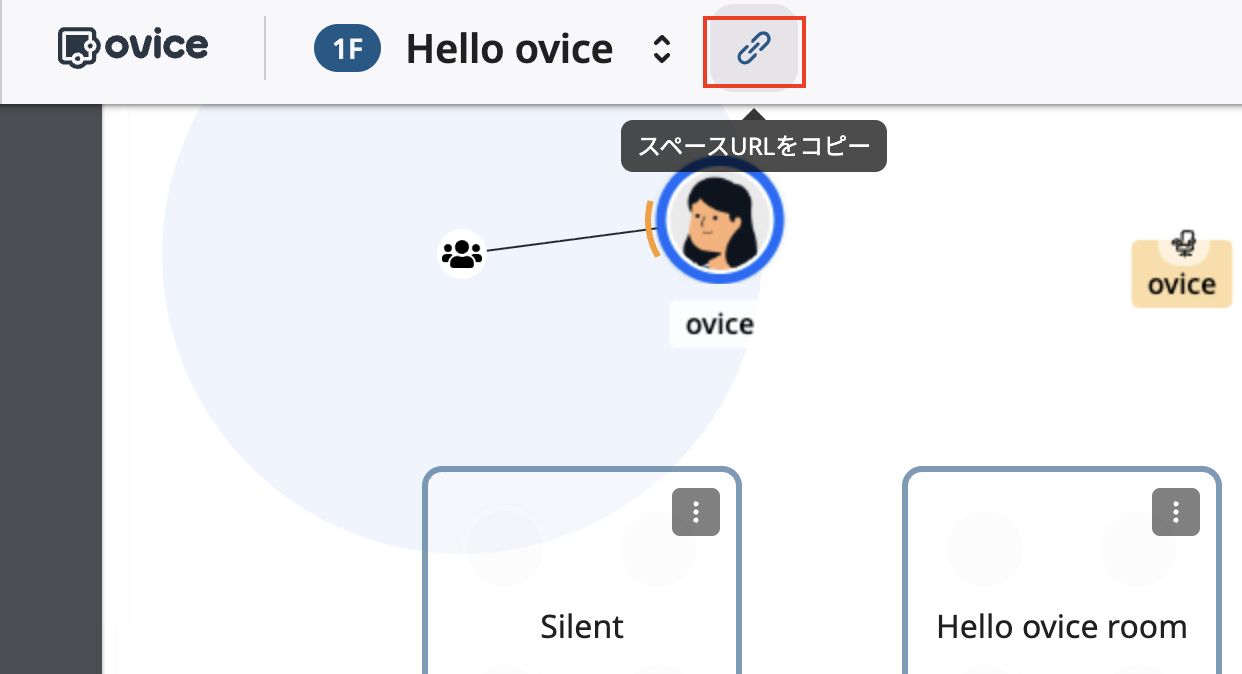Click the Hello ovice room label
This screenshot has width=1242, height=674.
(x=1061, y=626)
